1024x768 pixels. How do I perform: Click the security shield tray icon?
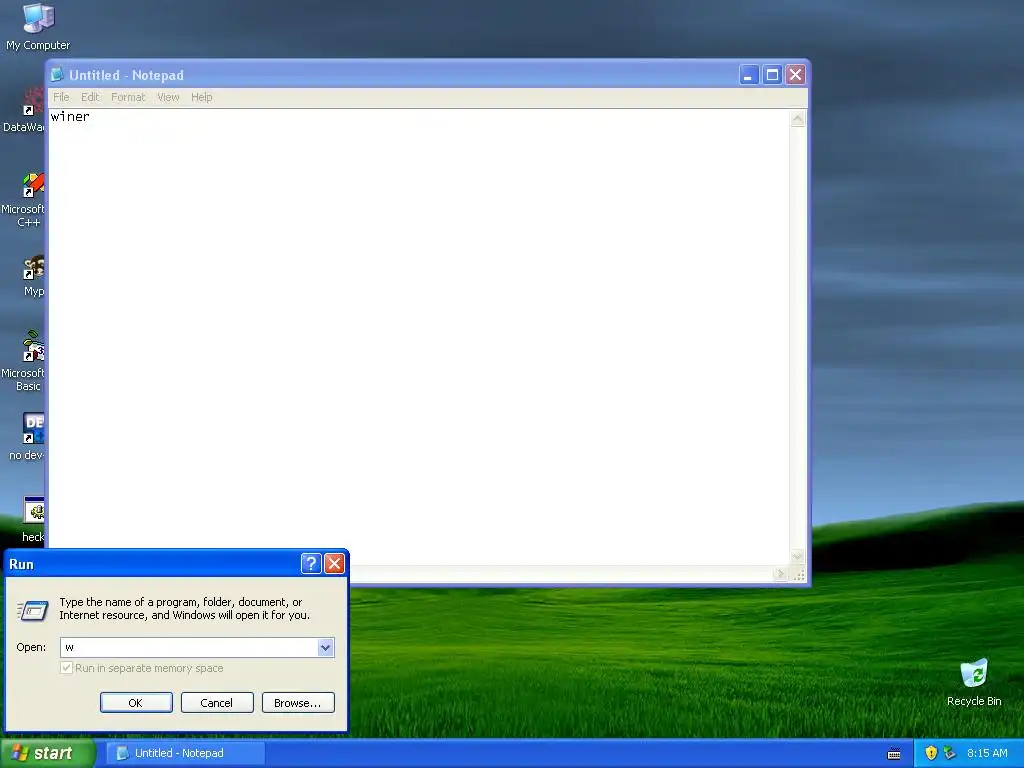point(931,753)
